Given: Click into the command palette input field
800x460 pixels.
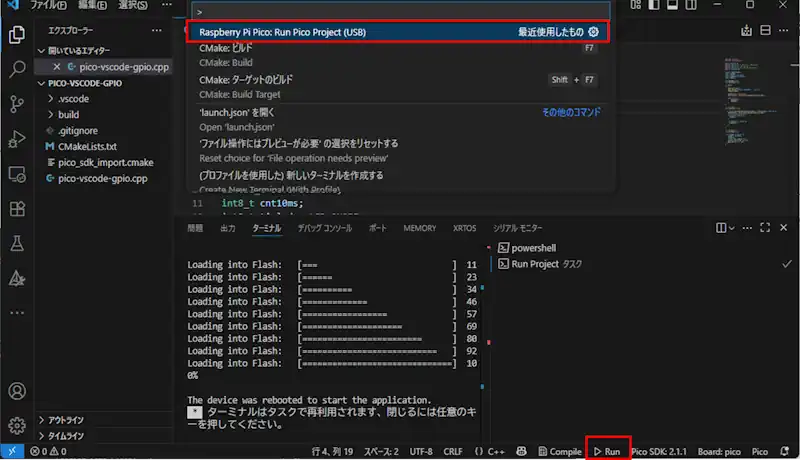Looking at the screenshot, I should pos(401,12).
